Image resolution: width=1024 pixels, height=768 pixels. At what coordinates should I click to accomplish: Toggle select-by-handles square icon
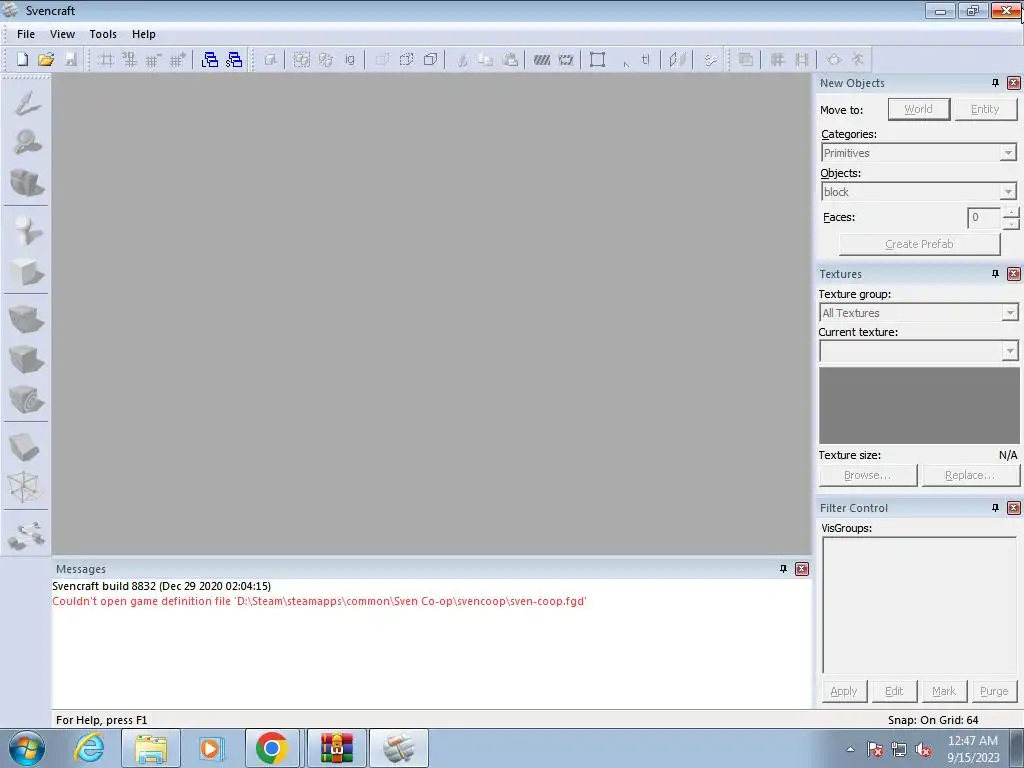coord(597,59)
